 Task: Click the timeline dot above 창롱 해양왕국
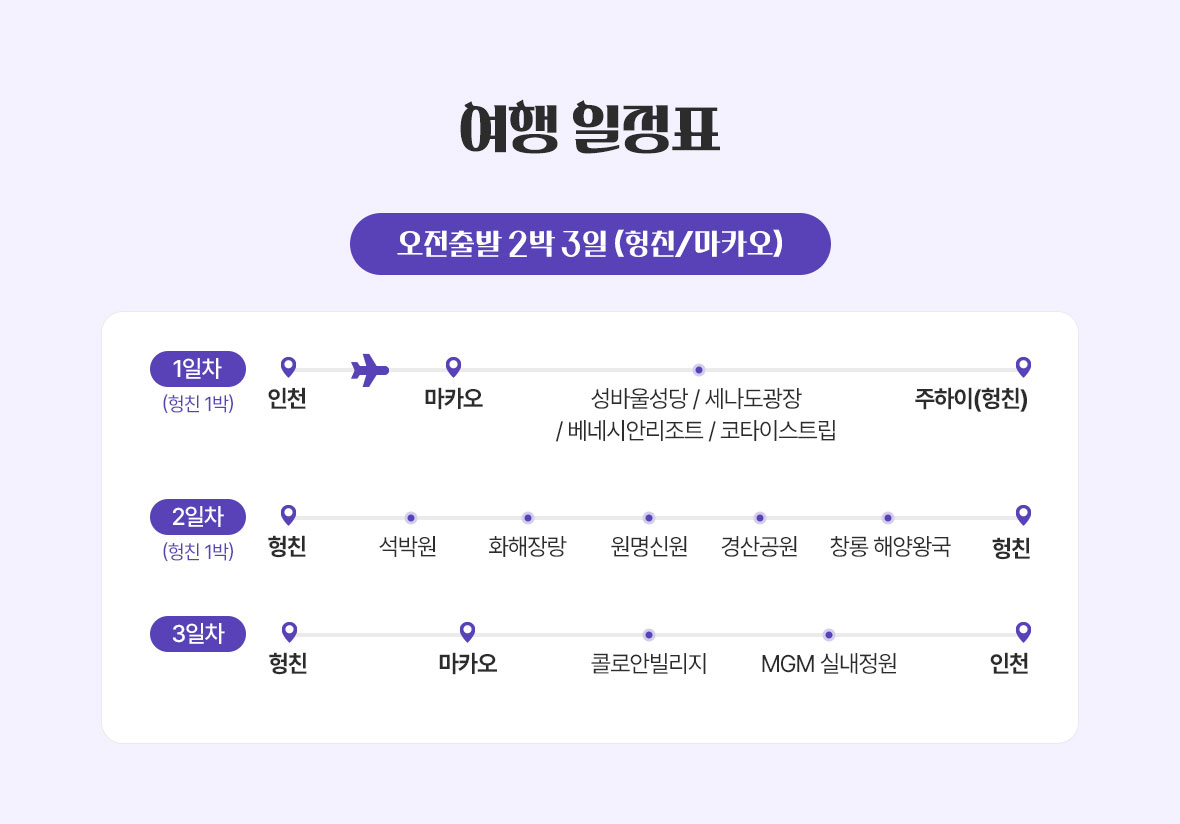(x=888, y=518)
